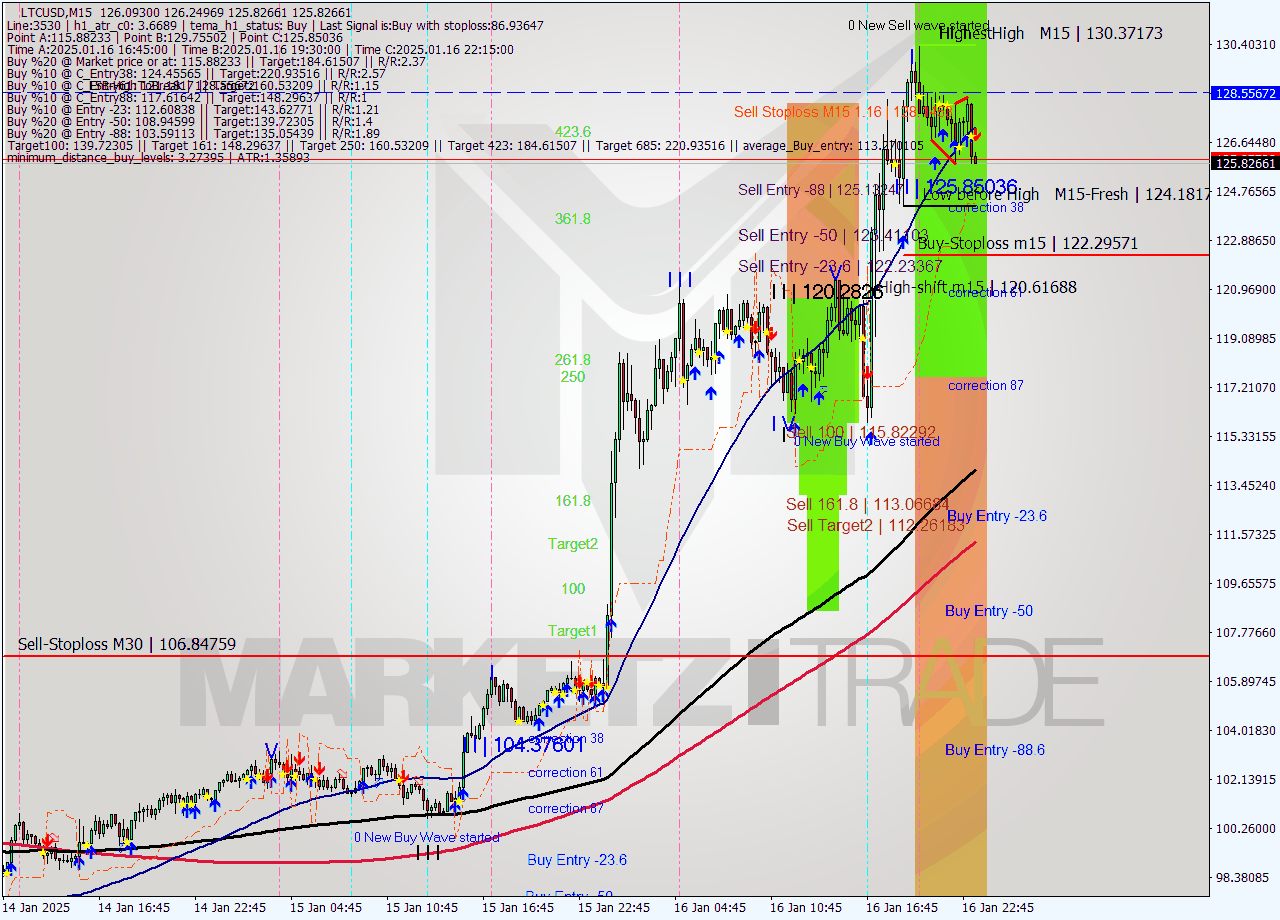Select the blue 128.55672 price tag

1245,92
